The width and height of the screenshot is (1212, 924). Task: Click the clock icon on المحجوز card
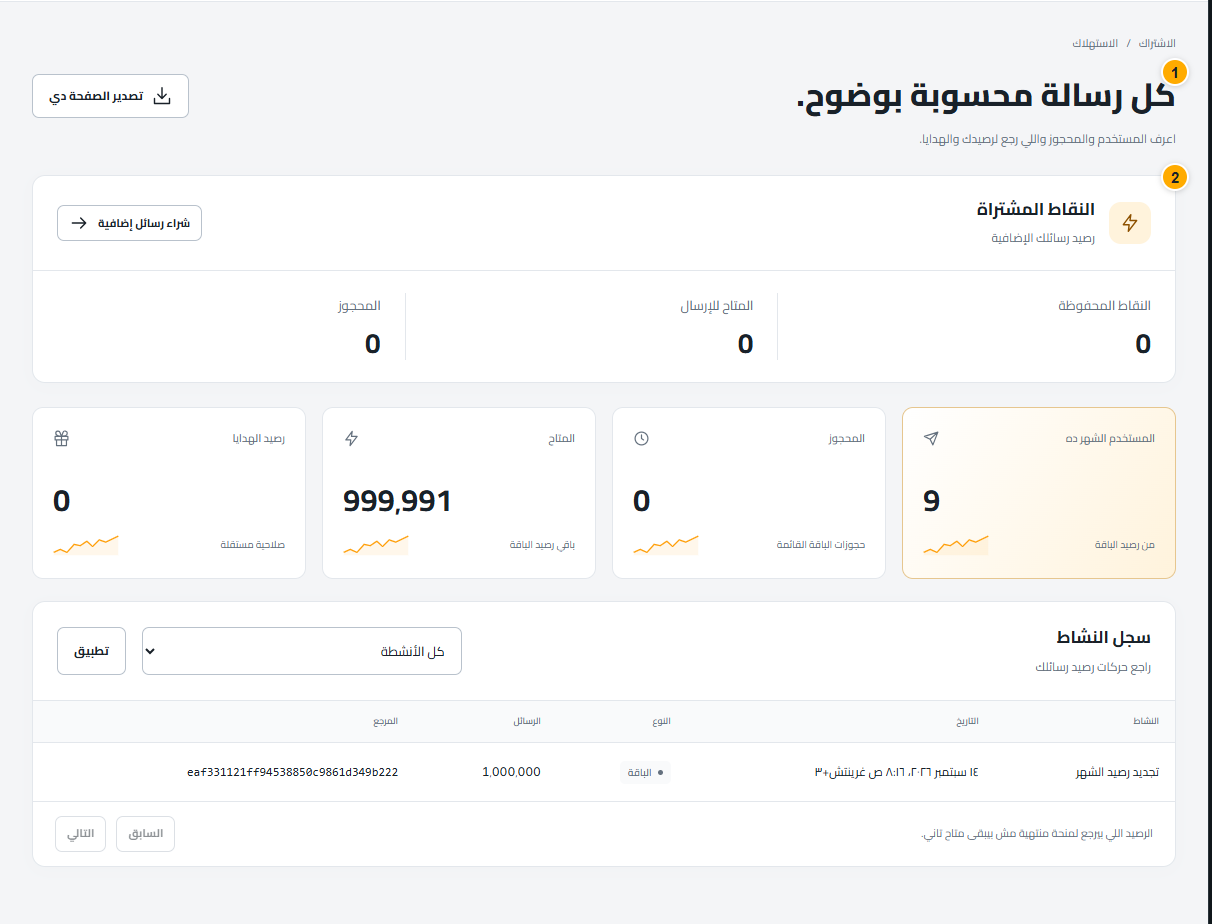641,438
